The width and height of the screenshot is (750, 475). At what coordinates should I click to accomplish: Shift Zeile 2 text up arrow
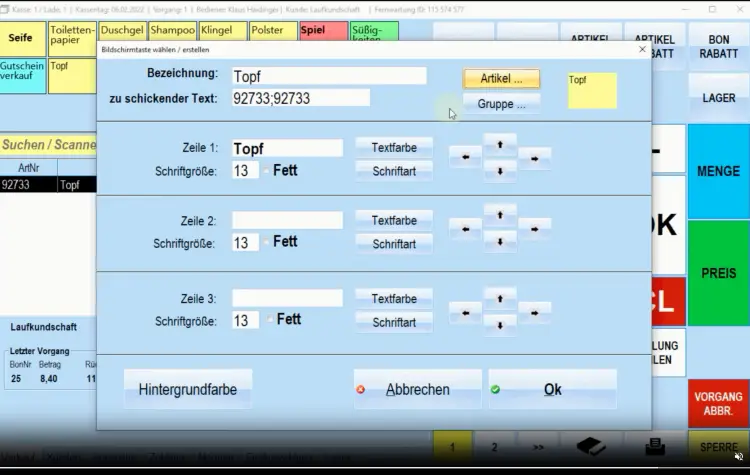[x=500, y=215]
